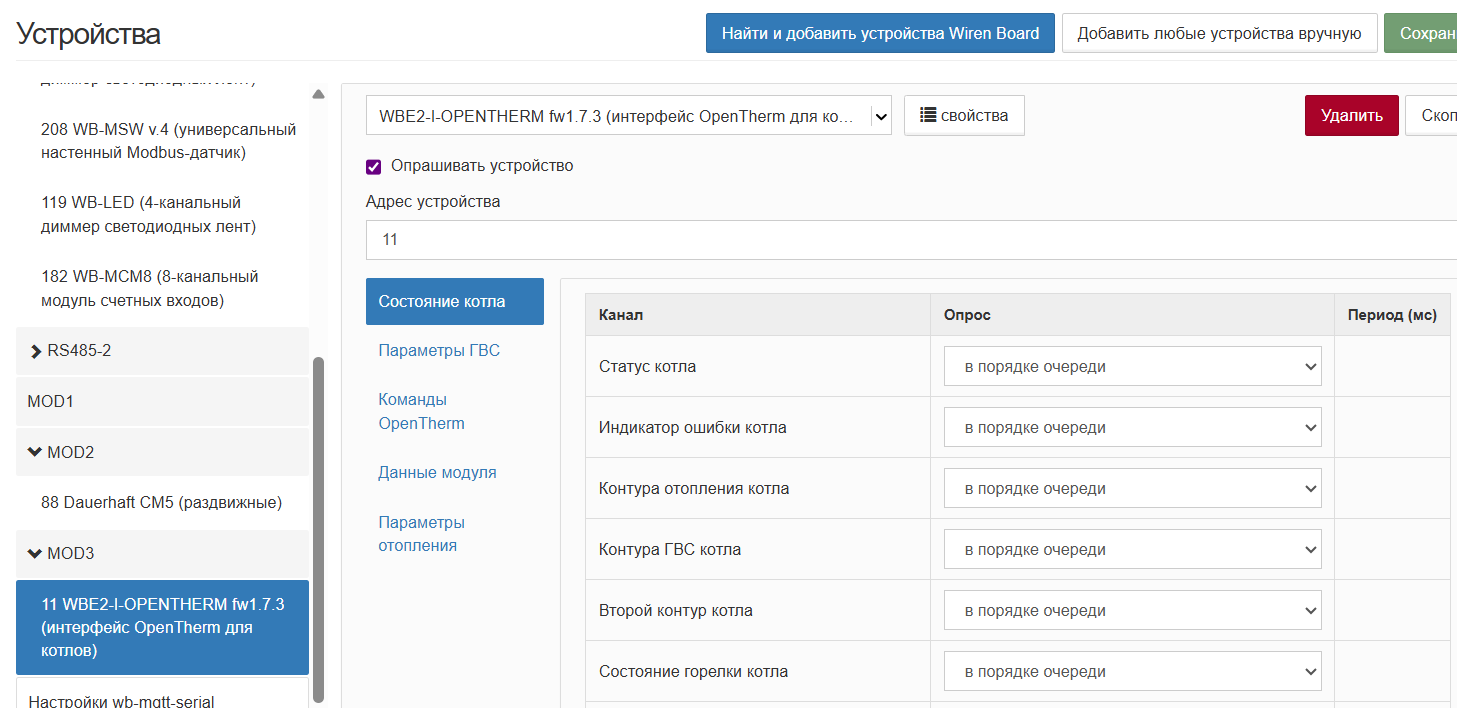The height and width of the screenshot is (708, 1457).
Task: Go to Параметры отопления tab
Action: coord(421,534)
